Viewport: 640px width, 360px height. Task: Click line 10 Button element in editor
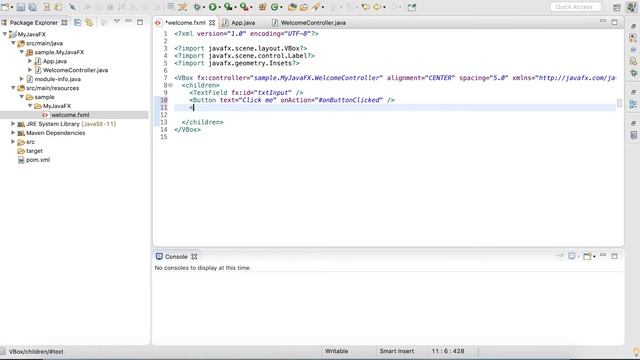tap(292, 100)
